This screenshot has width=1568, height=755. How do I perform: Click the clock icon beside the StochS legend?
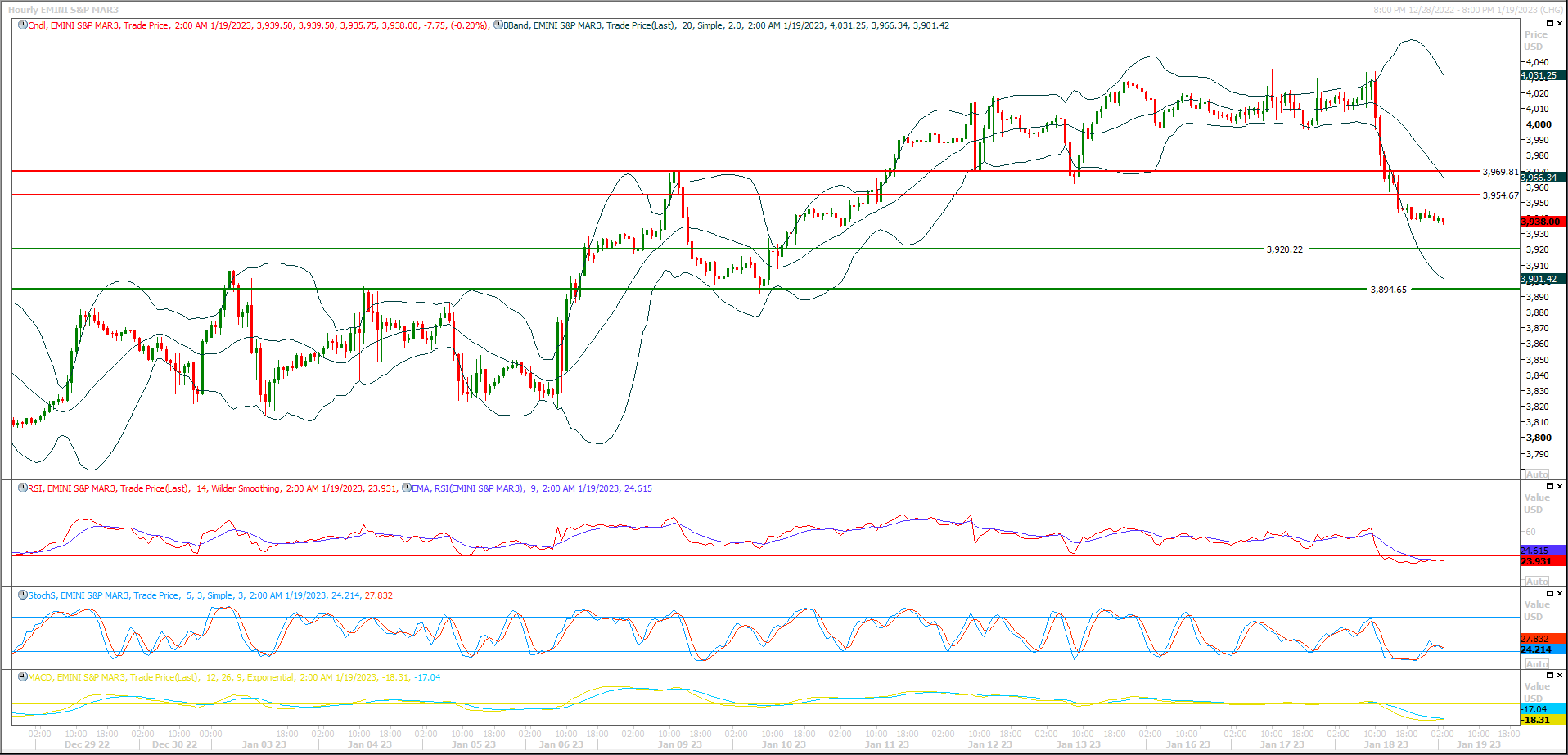(x=23, y=595)
